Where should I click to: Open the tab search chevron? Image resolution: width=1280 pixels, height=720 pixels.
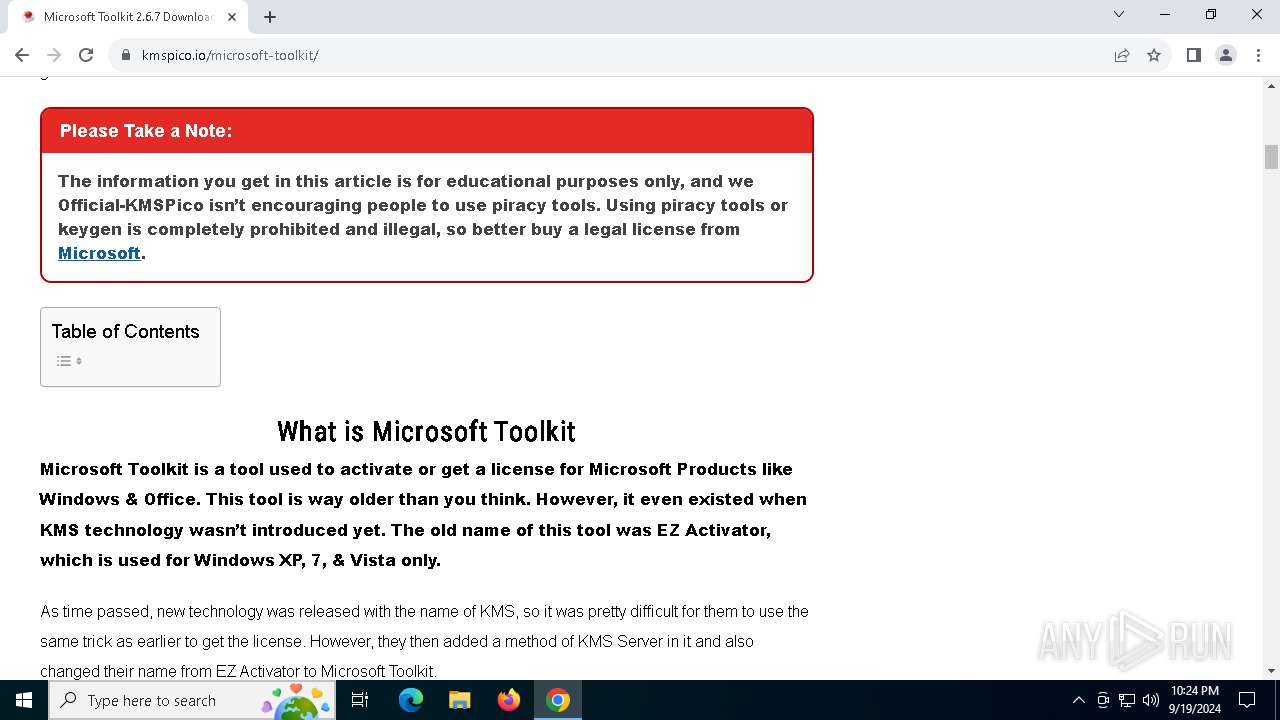[x=1119, y=14]
